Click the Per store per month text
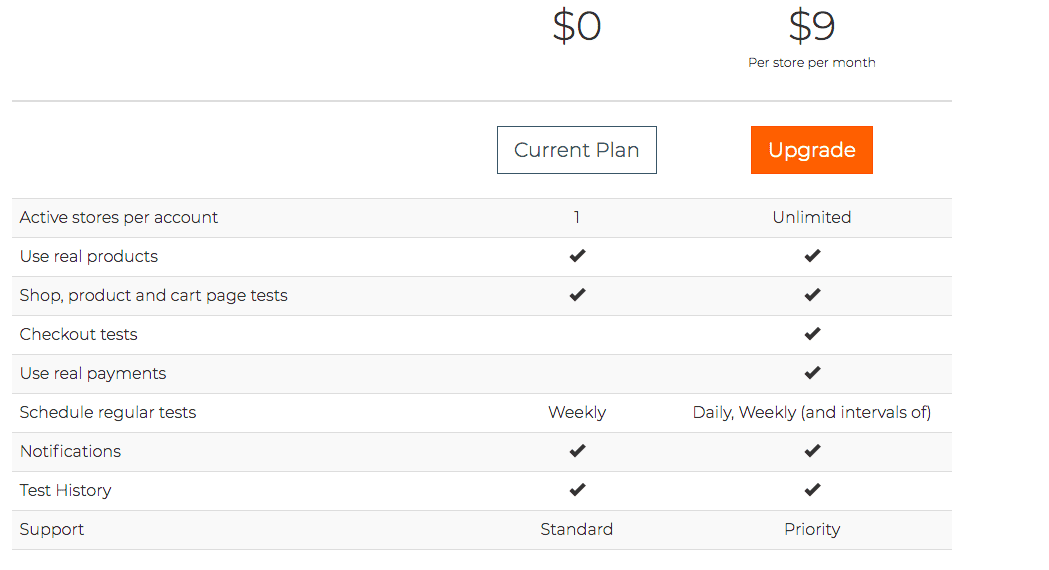Viewport: 1049px width, 570px height. (812, 62)
